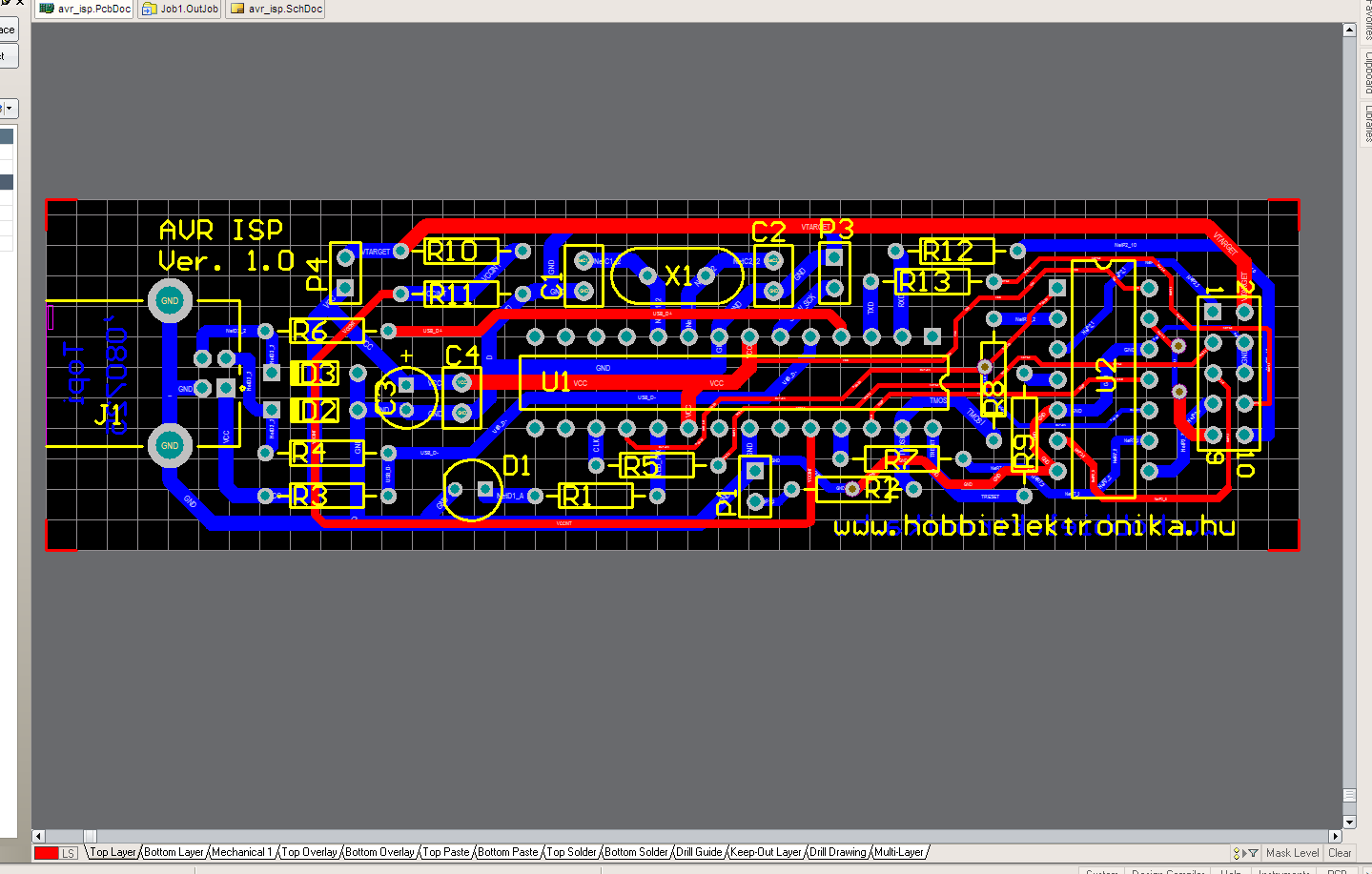The height and width of the screenshot is (874, 1372).
Task: Select the "R2" resistor designator
Action: click(x=882, y=490)
